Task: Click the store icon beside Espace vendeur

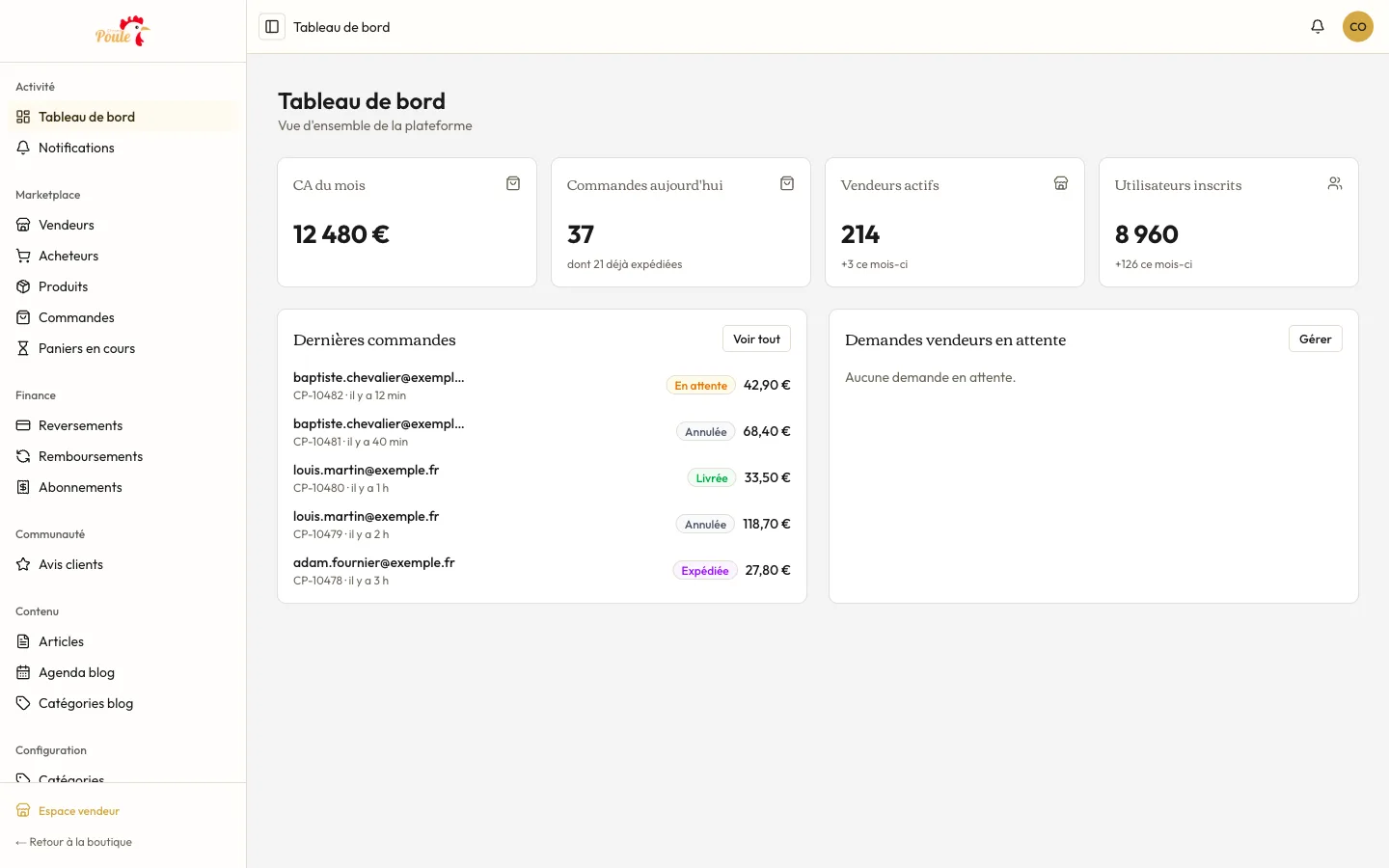Action: [23, 811]
